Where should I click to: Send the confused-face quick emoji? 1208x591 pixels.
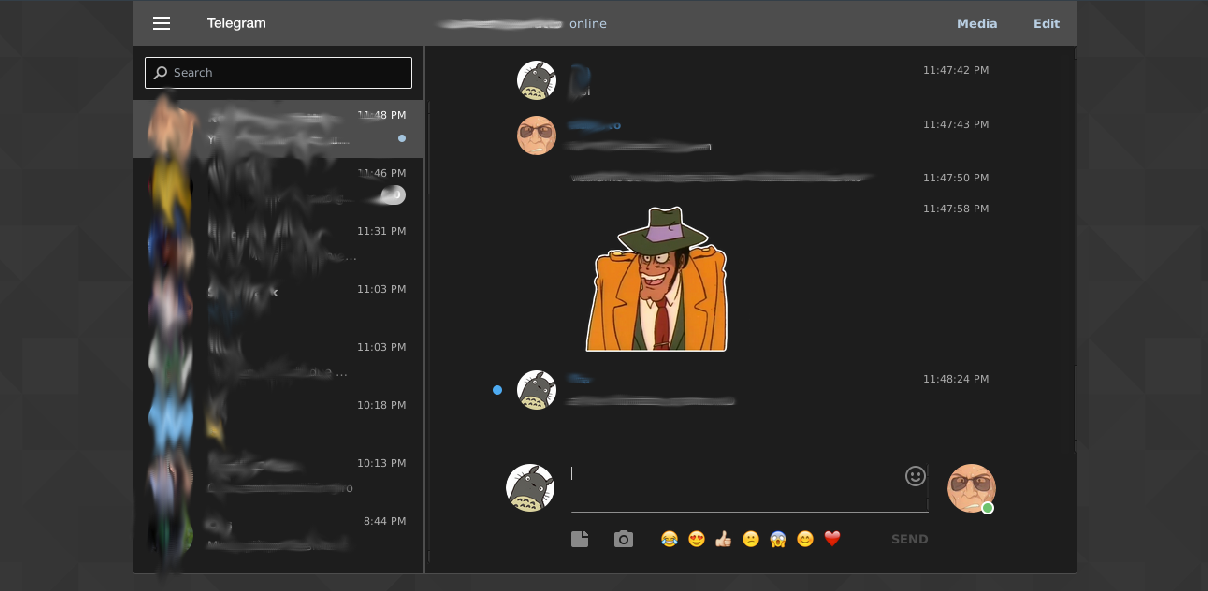point(749,538)
